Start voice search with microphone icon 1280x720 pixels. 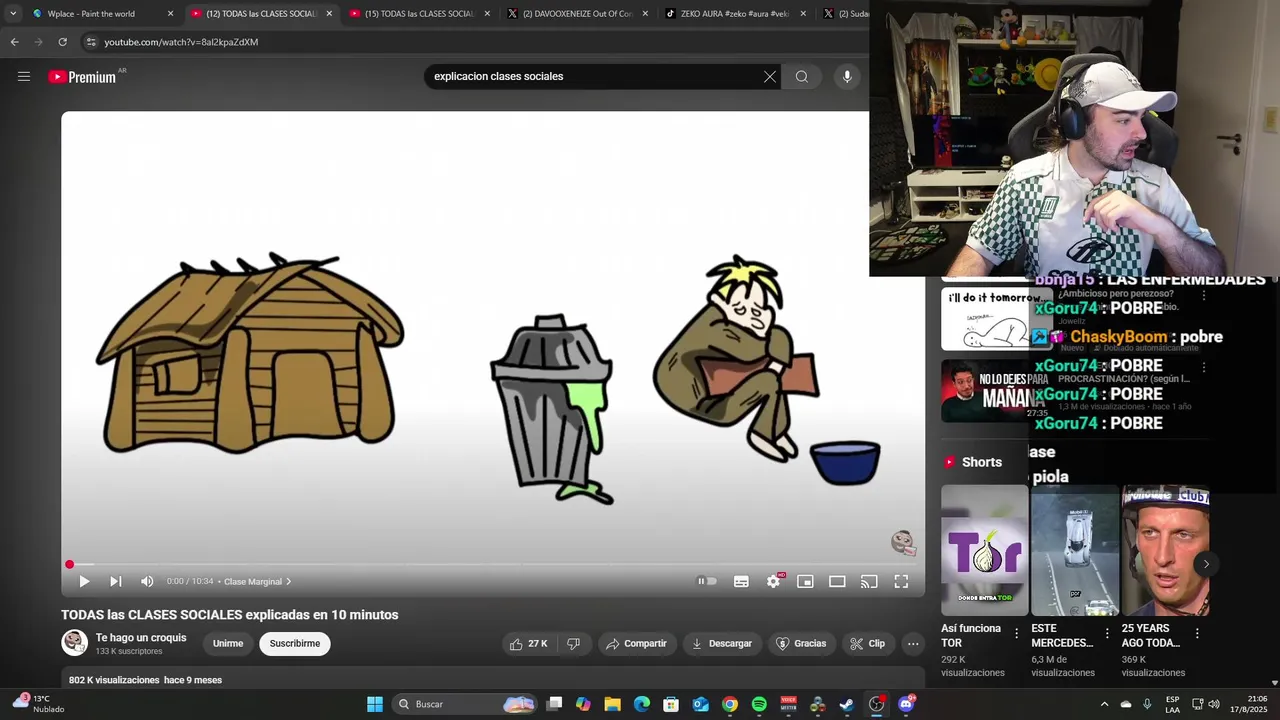tap(847, 76)
